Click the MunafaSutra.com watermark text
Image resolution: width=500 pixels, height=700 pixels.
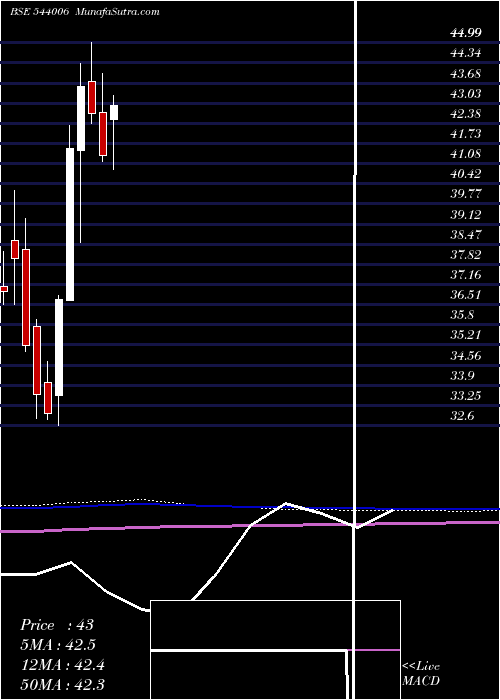[x=118, y=12]
